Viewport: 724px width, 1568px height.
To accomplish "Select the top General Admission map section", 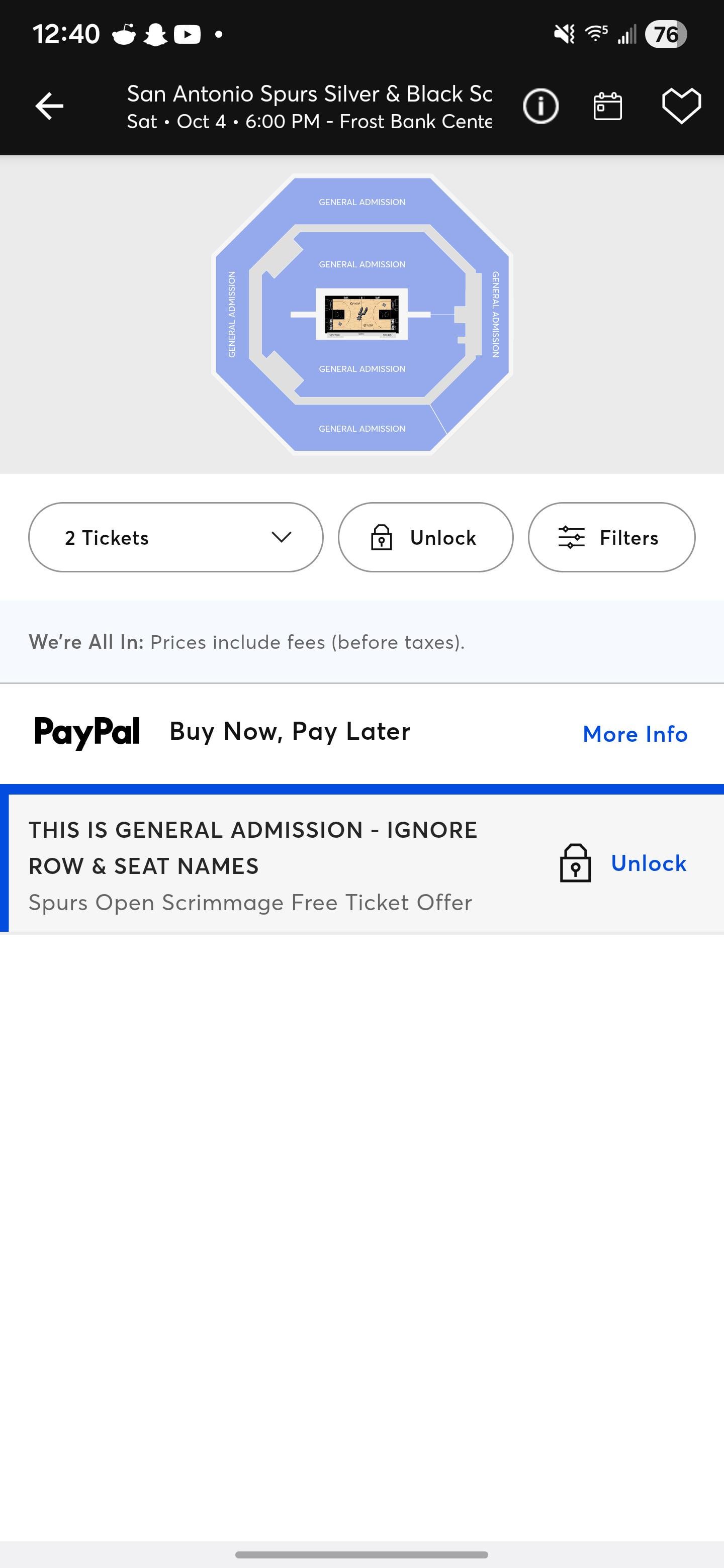I will pos(361,202).
